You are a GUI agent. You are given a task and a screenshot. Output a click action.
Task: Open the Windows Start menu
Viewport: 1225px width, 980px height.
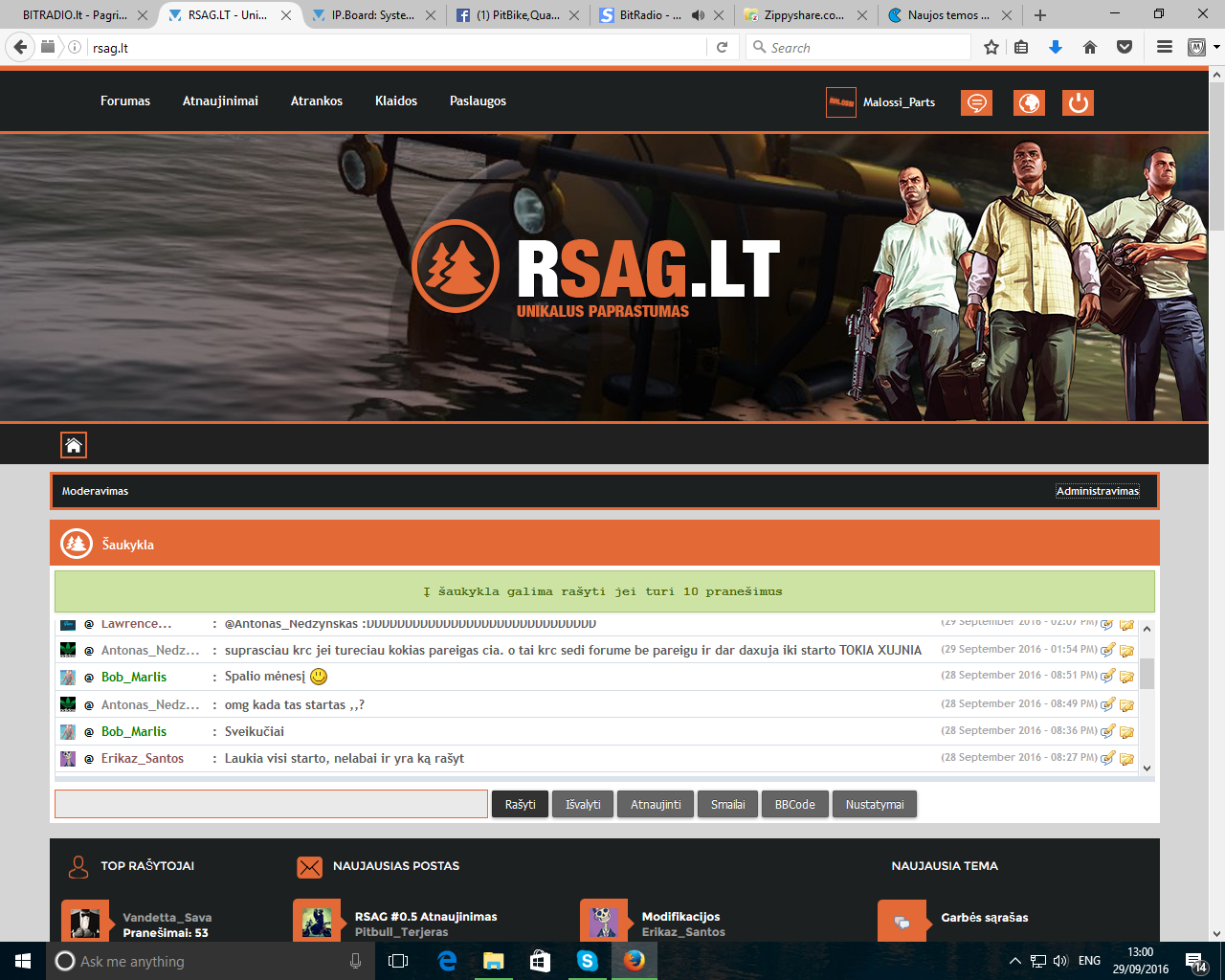23,961
